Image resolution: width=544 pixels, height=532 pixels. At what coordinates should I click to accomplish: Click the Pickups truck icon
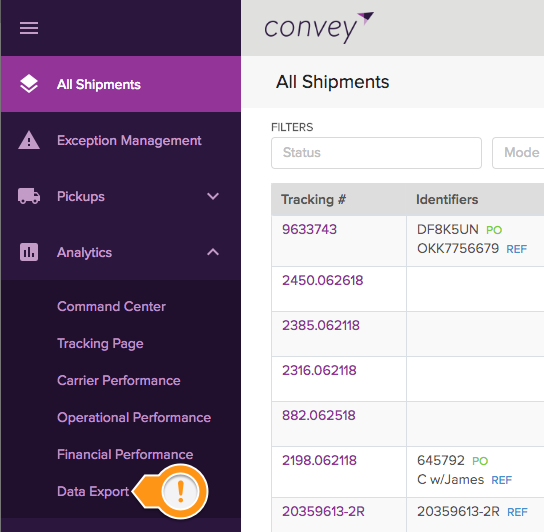[x=29, y=196]
